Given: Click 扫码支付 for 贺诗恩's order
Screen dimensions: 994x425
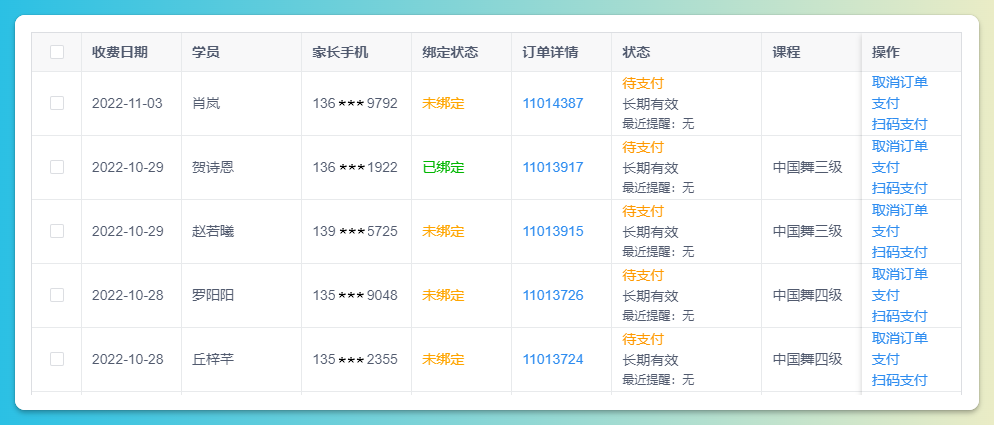Looking at the screenshot, I should tap(900, 188).
